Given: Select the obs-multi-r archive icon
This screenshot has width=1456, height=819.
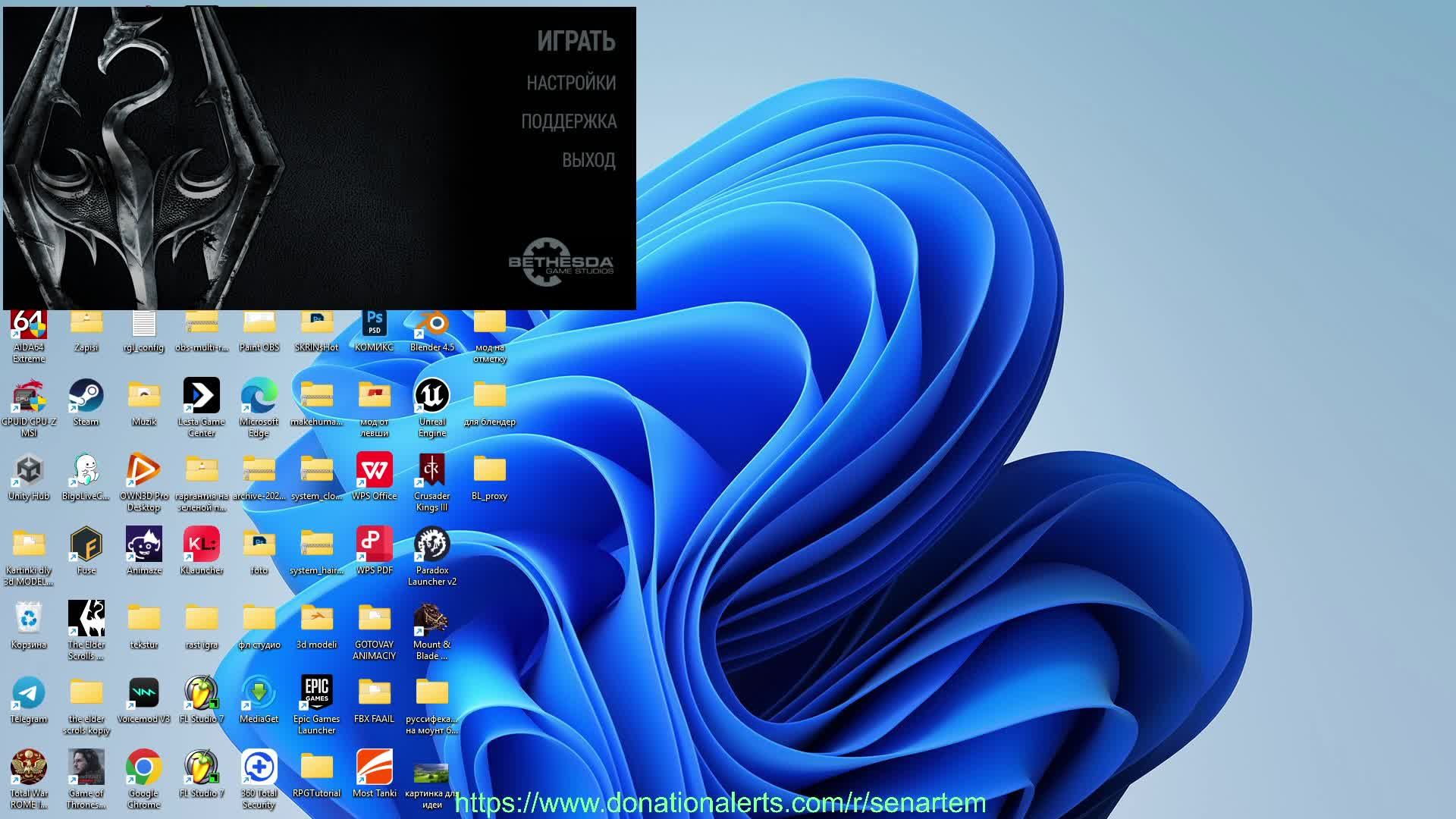Looking at the screenshot, I should (202, 331).
